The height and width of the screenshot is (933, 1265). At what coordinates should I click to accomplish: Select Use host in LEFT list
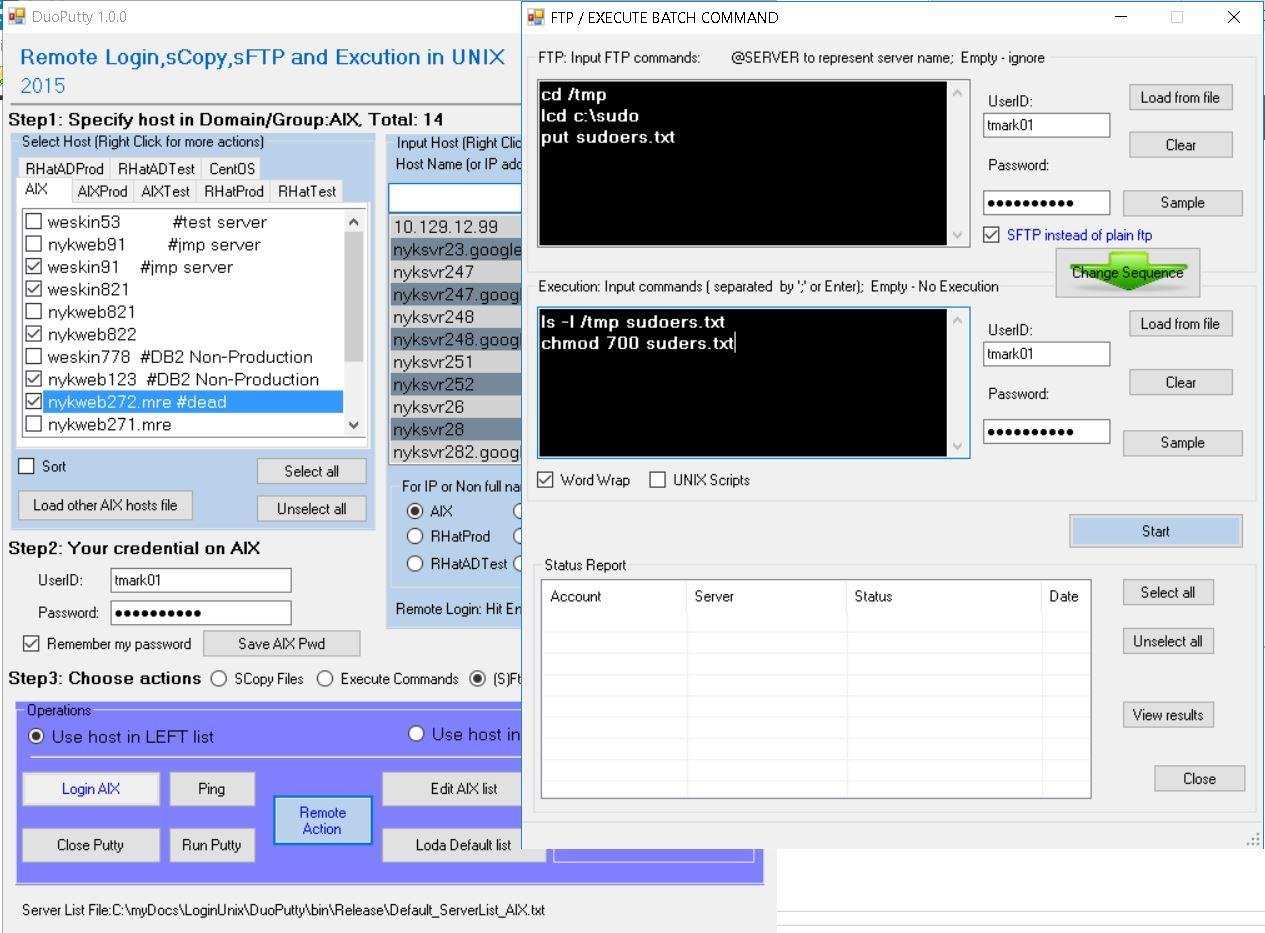tap(37, 736)
